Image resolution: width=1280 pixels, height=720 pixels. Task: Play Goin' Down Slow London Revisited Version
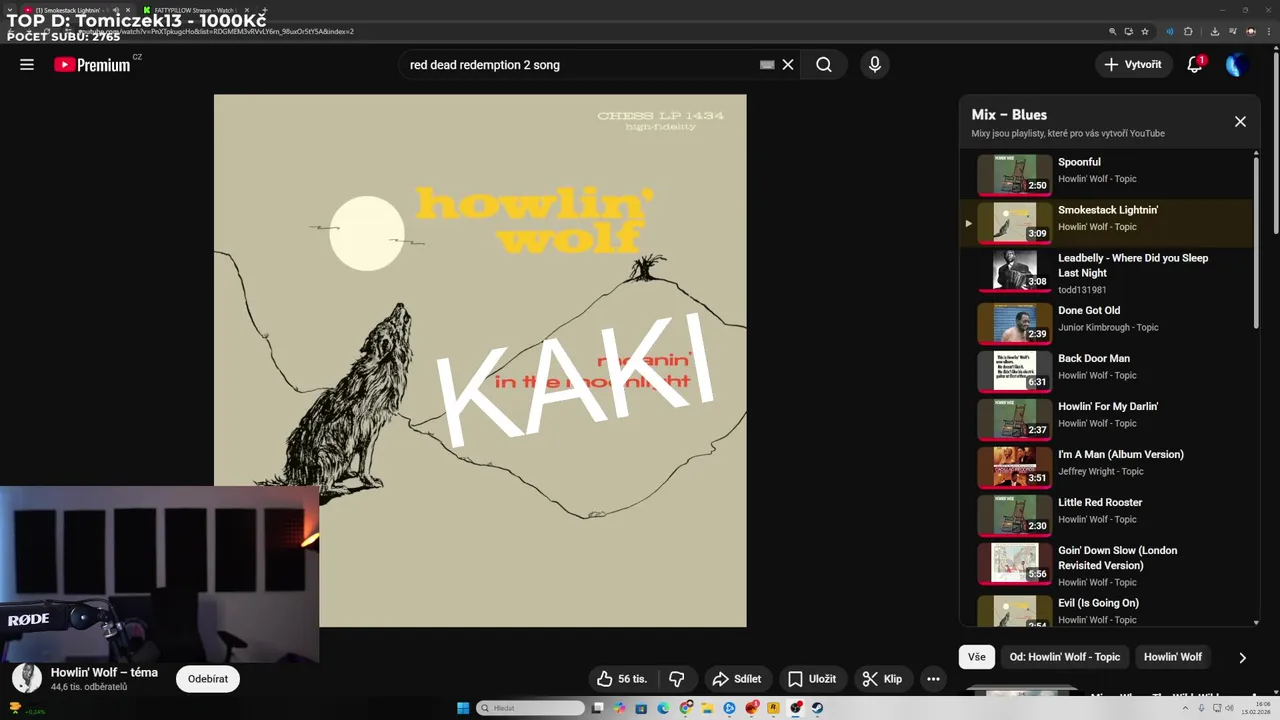click(x=1105, y=565)
